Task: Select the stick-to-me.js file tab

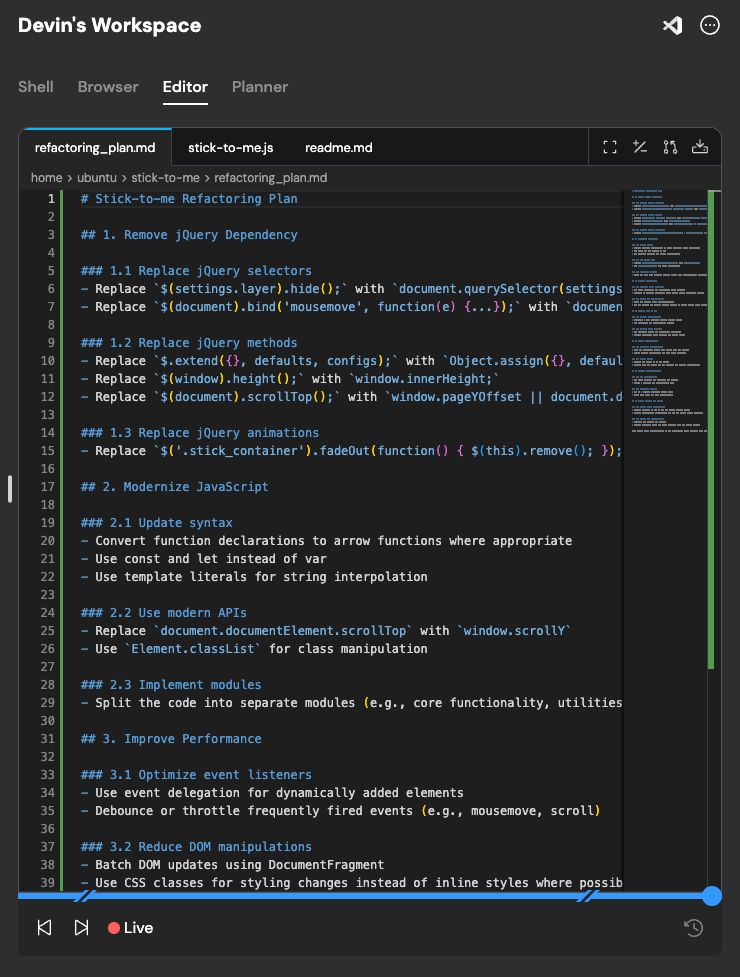Action: point(231,147)
